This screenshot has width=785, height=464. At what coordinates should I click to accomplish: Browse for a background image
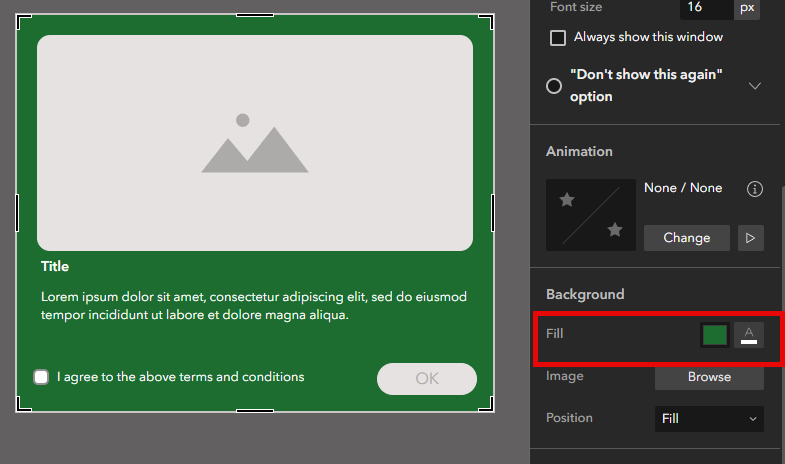pyautogui.click(x=709, y=377)
